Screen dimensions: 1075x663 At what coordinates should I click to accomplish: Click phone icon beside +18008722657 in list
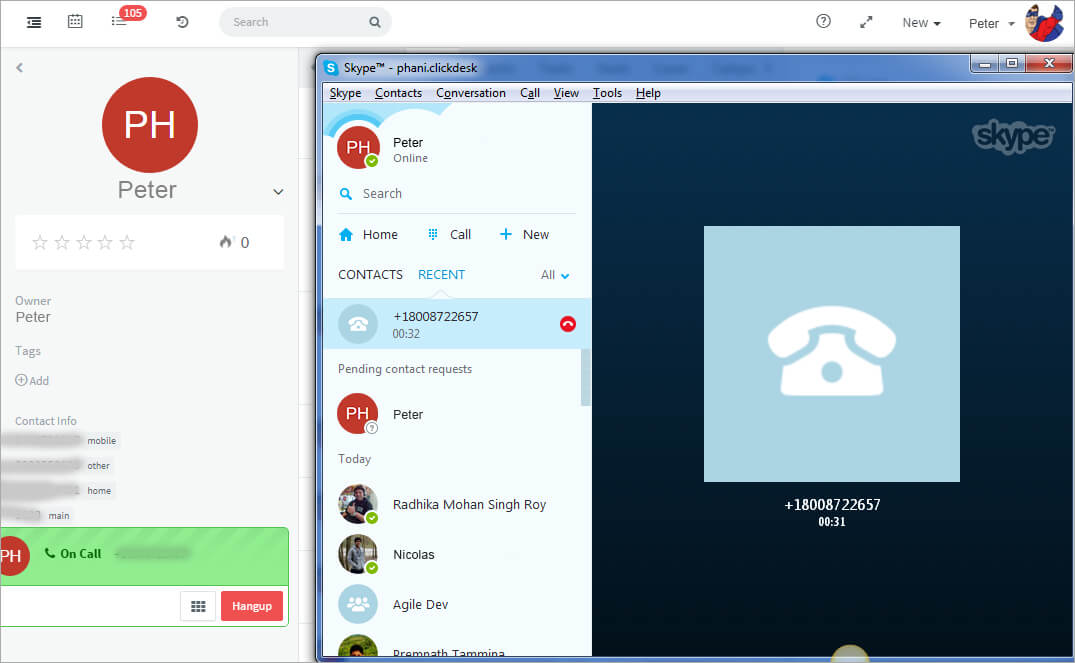358,324
